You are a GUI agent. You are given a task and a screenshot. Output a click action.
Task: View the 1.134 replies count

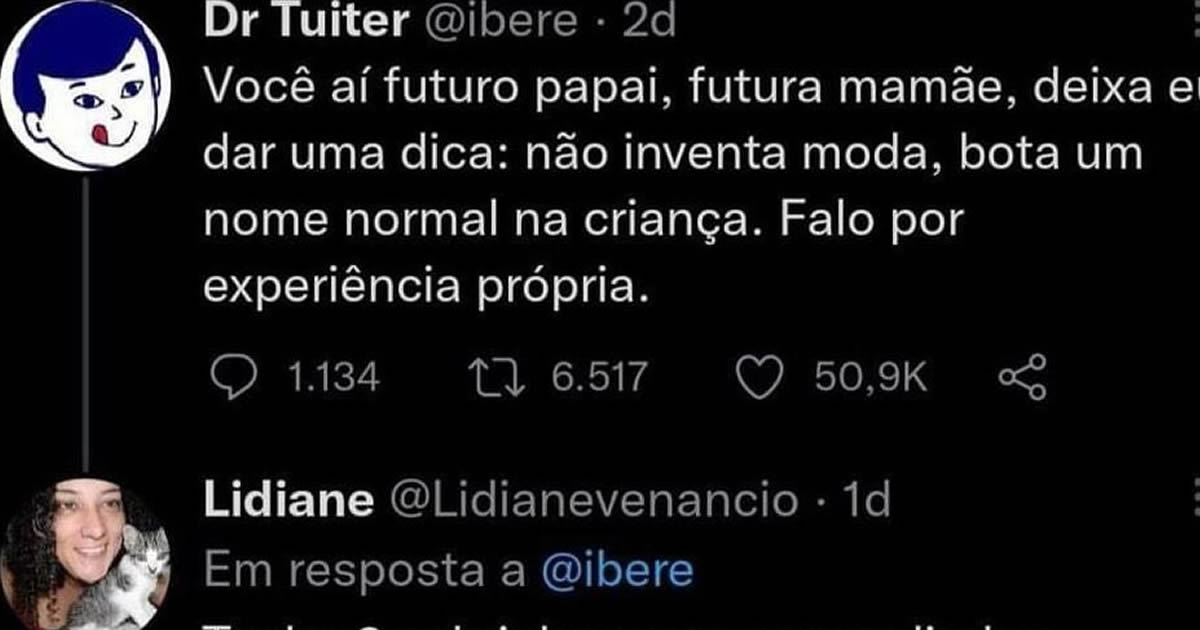pyautogui.click(x=333, y=378)
